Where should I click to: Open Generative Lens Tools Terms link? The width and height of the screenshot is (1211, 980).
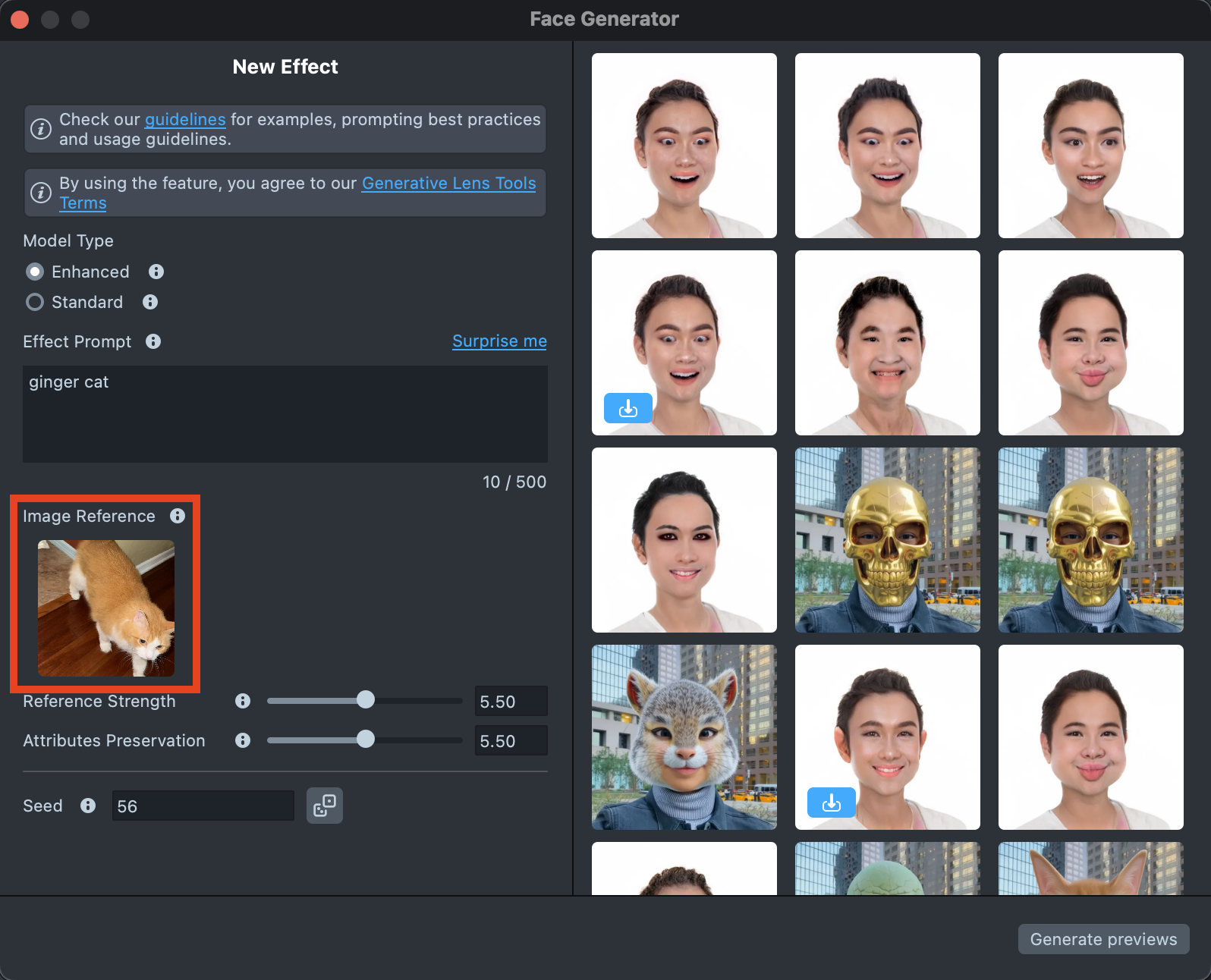pos(448,184)
